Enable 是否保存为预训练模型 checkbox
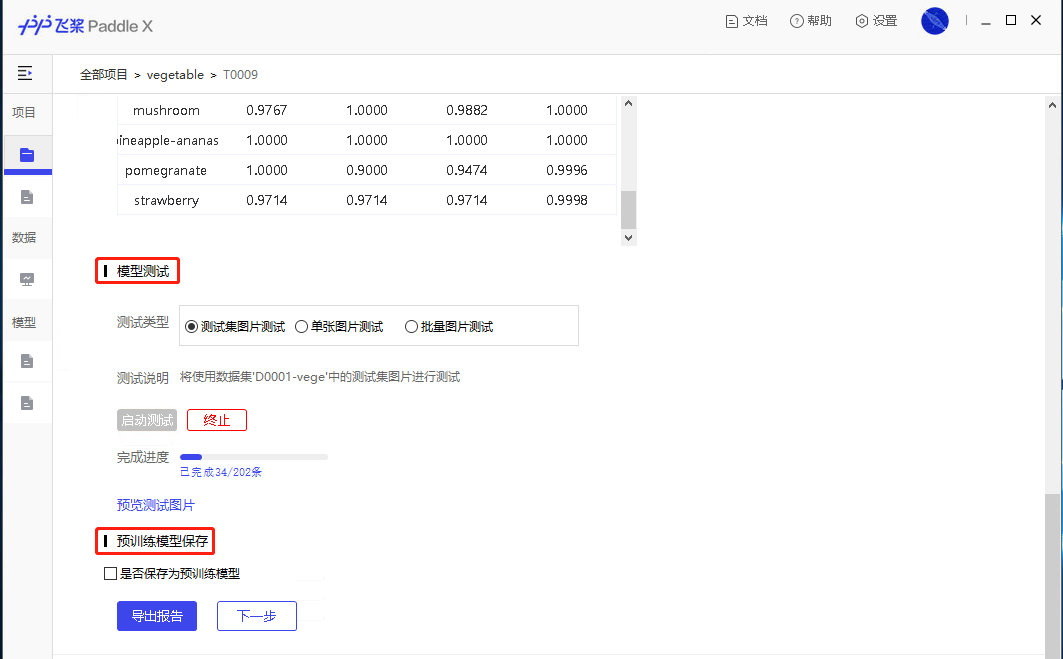1063x659 pixels. pos(111,574)
